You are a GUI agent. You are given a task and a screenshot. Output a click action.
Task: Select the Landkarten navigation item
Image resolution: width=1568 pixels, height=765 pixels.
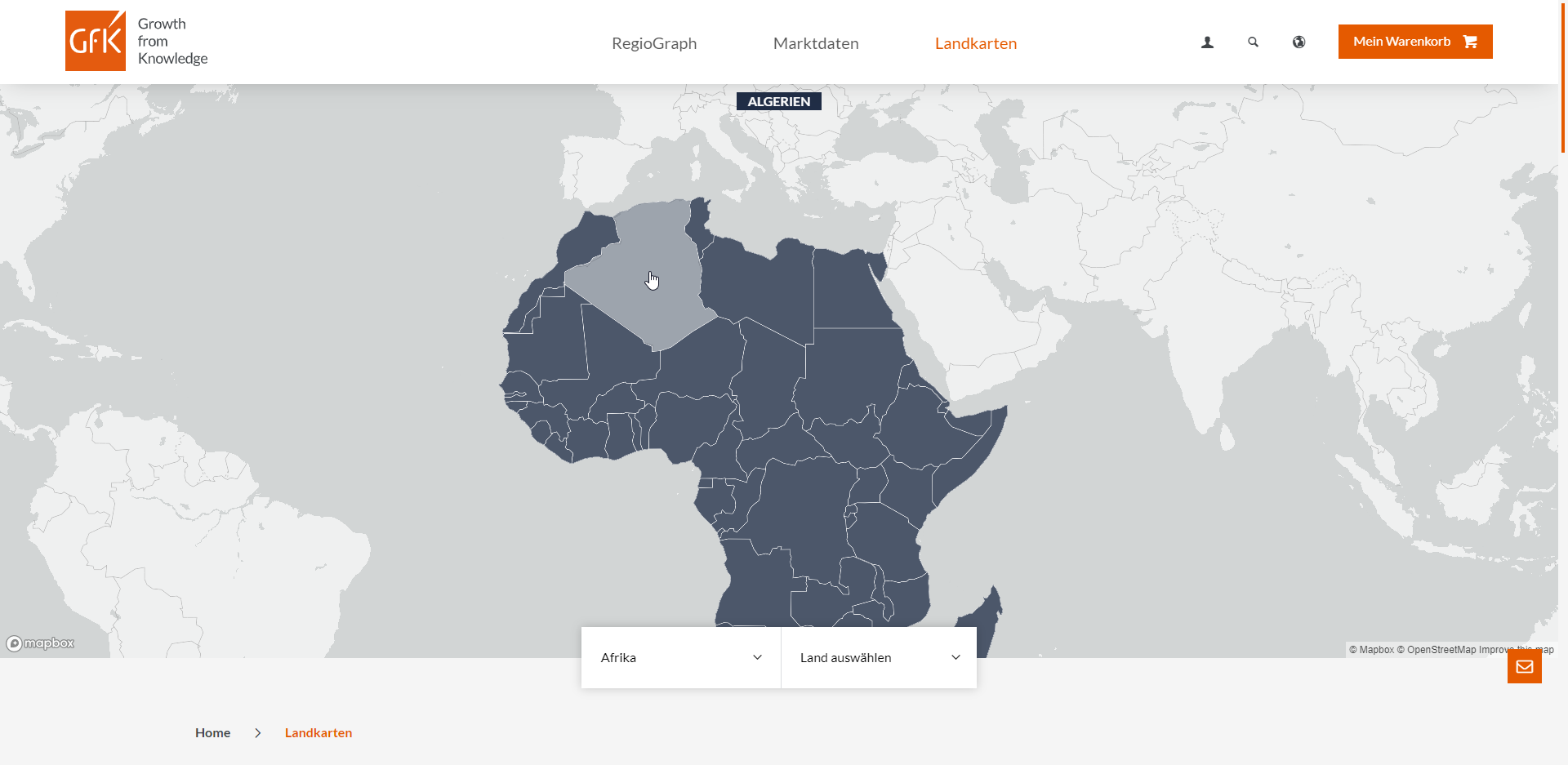(x=976, y=43)
